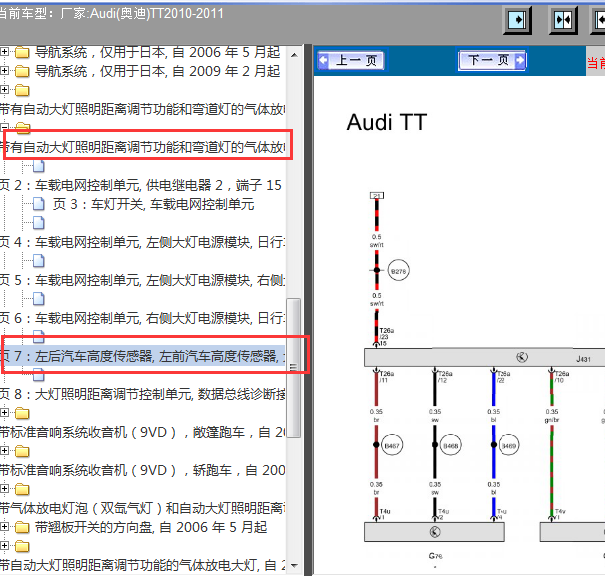Viewport: 605px width, 576px height.
Task: Expand folder above 带气体放电灯泡（双氙气灯）entry
Action: (4, 489)
